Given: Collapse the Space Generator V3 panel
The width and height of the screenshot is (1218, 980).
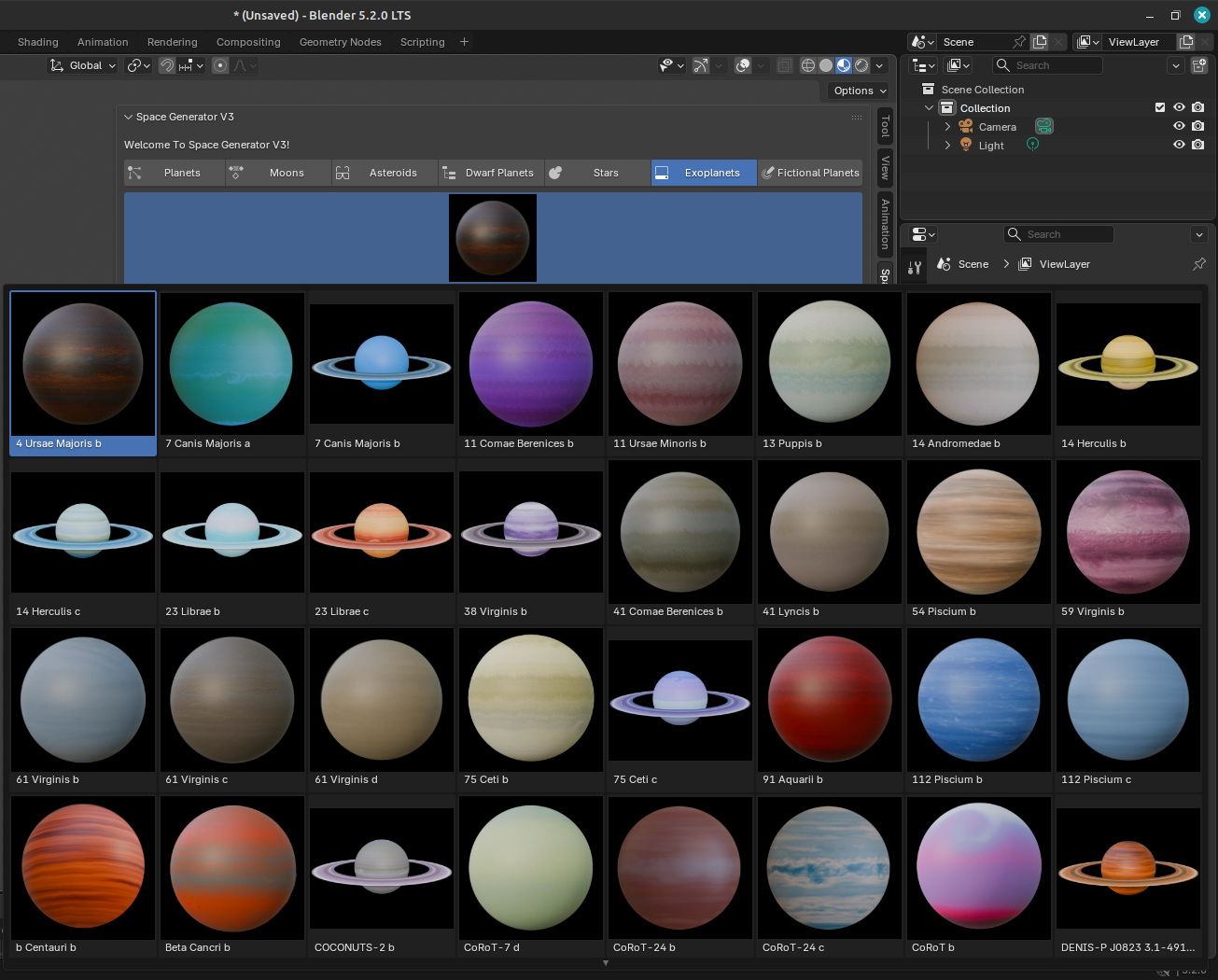Looking at the screenshot, I should (x=129, y=117).
